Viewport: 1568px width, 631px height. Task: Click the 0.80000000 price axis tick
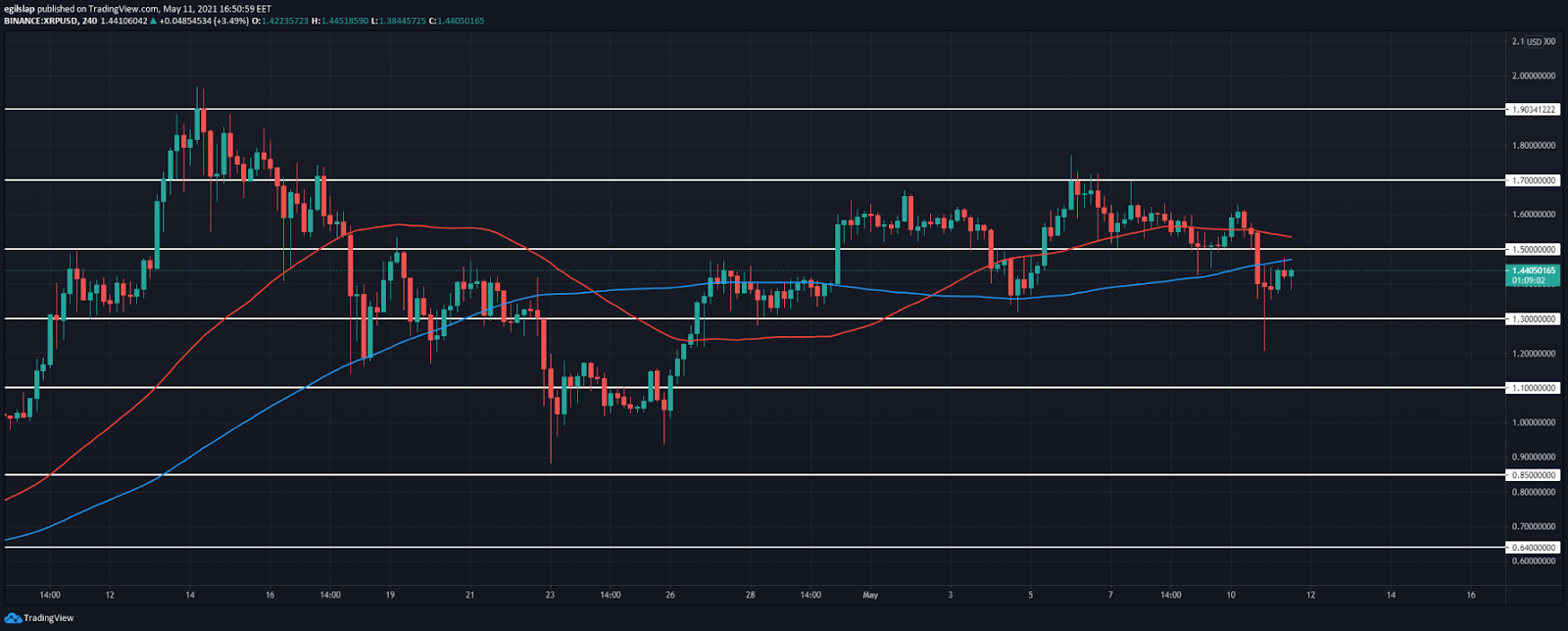[x=1534, y=493]
